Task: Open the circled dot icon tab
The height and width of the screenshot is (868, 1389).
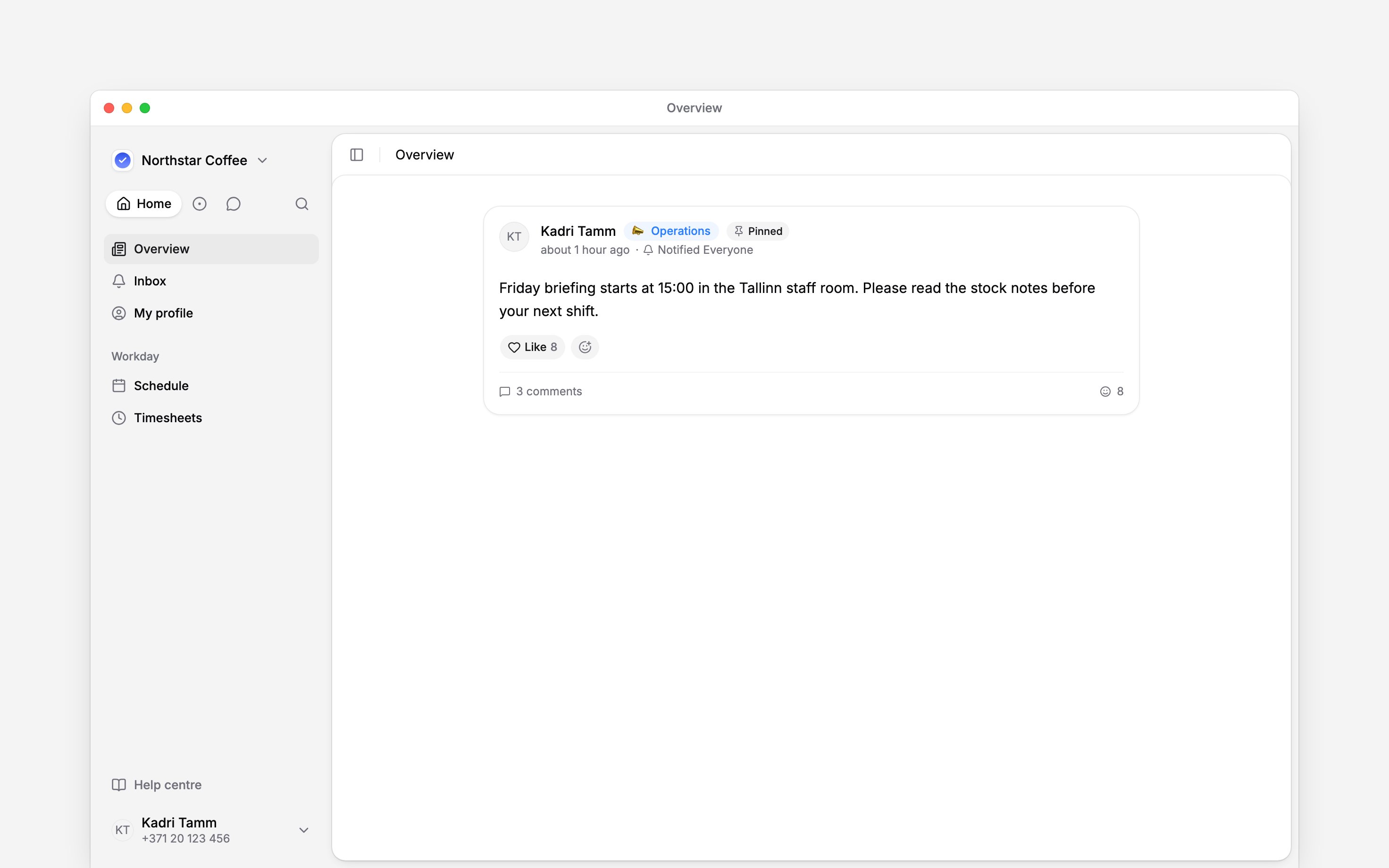Action: [199, 204]
